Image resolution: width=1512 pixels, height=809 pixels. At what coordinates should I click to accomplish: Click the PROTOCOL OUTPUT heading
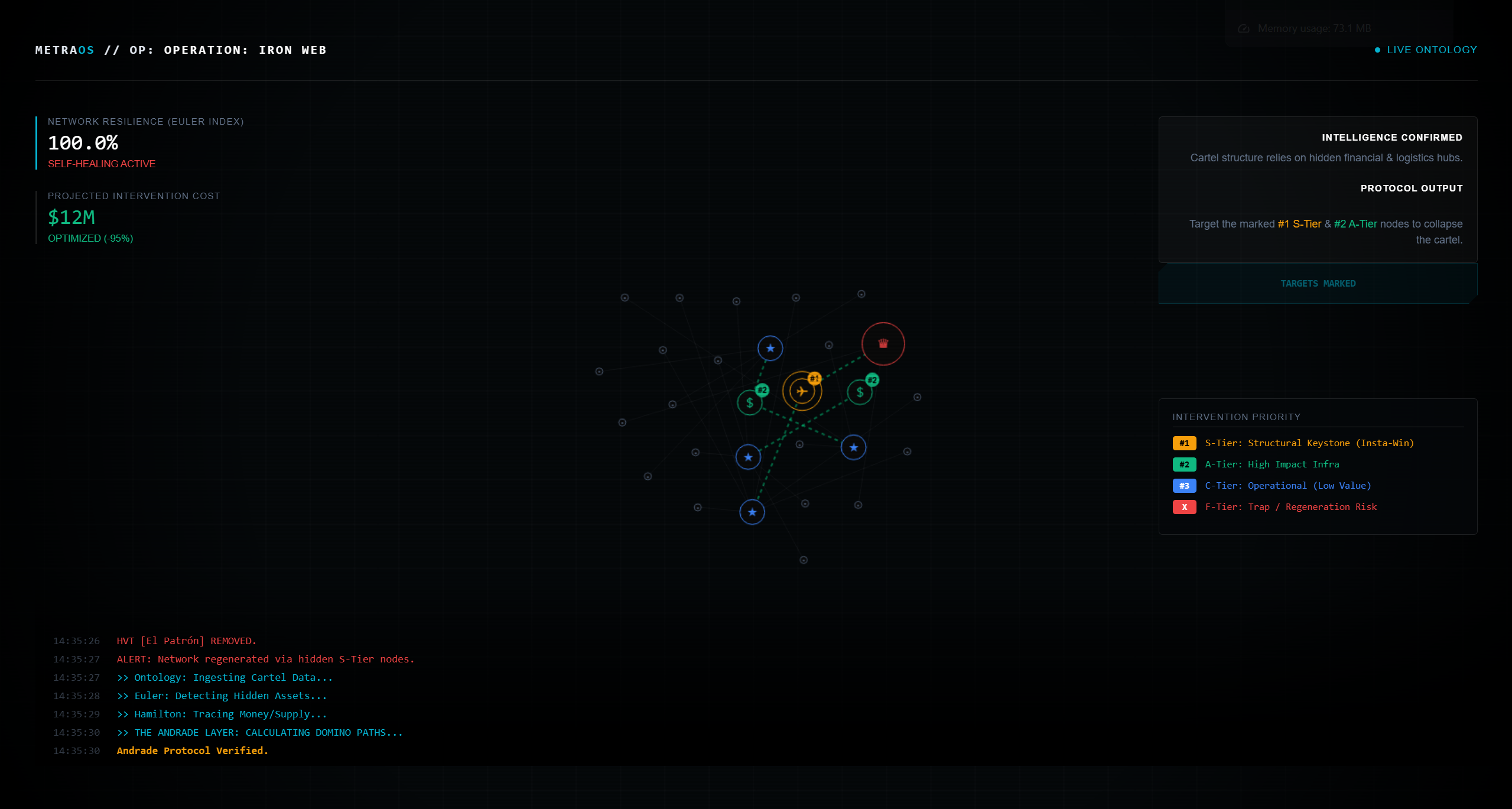pyautogui.click(x=1412, y=188)
